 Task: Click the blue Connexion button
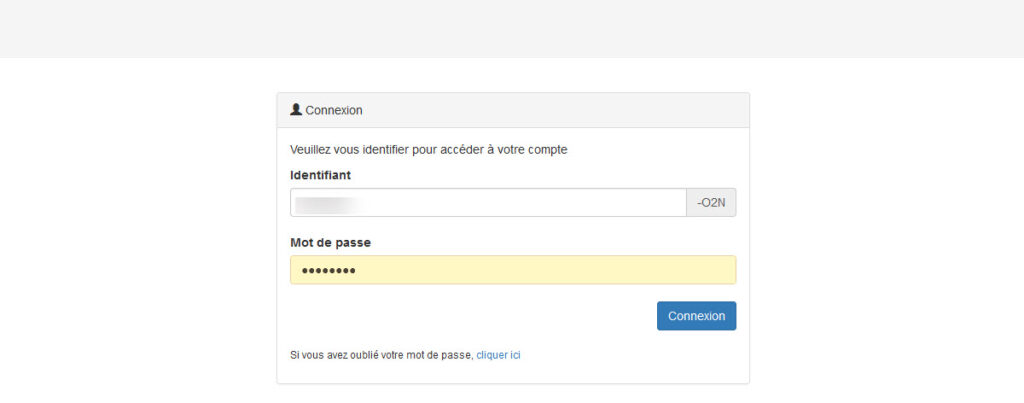tap(696, 315)
